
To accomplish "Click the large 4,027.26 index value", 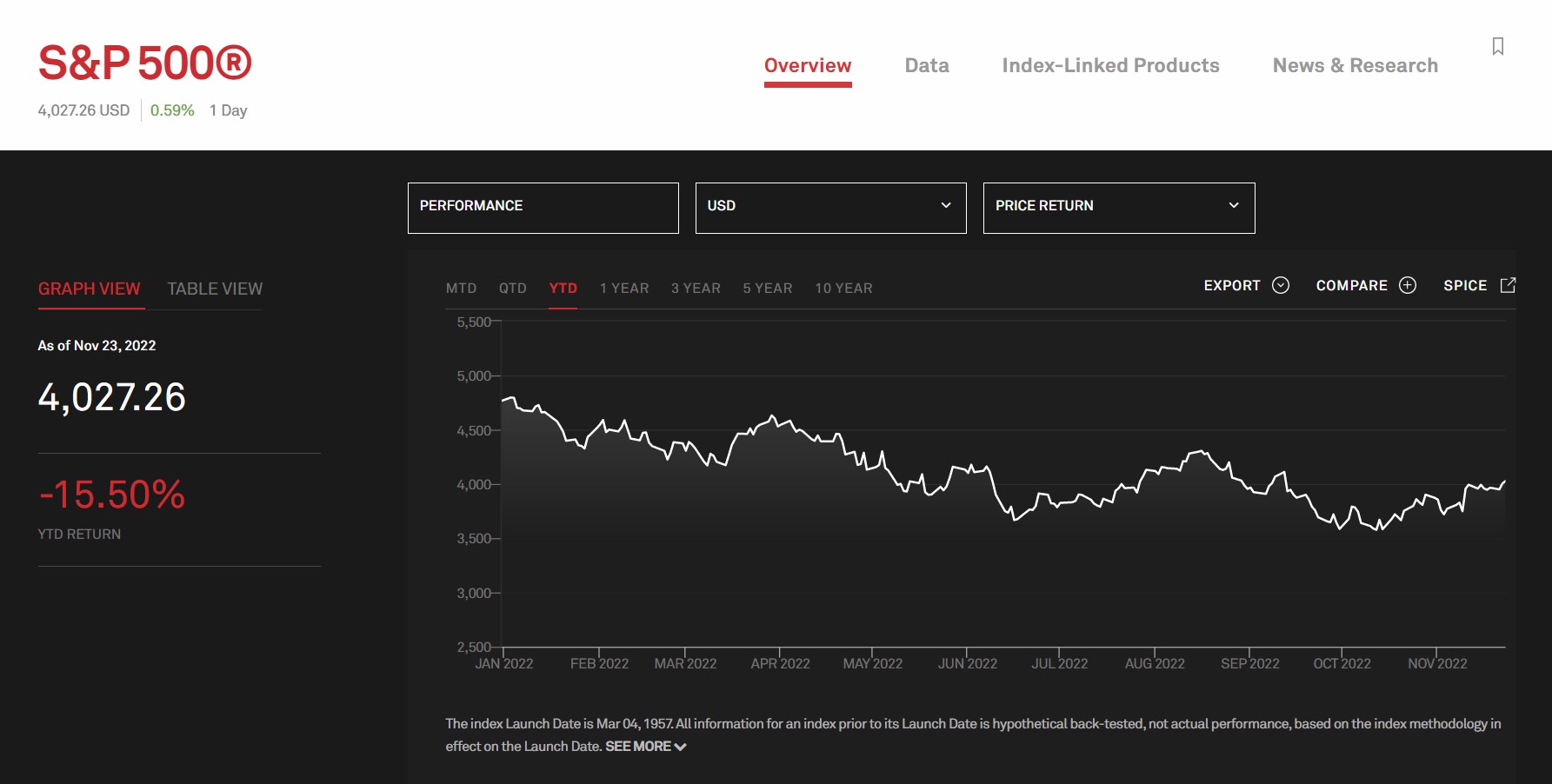I will 112,397.
